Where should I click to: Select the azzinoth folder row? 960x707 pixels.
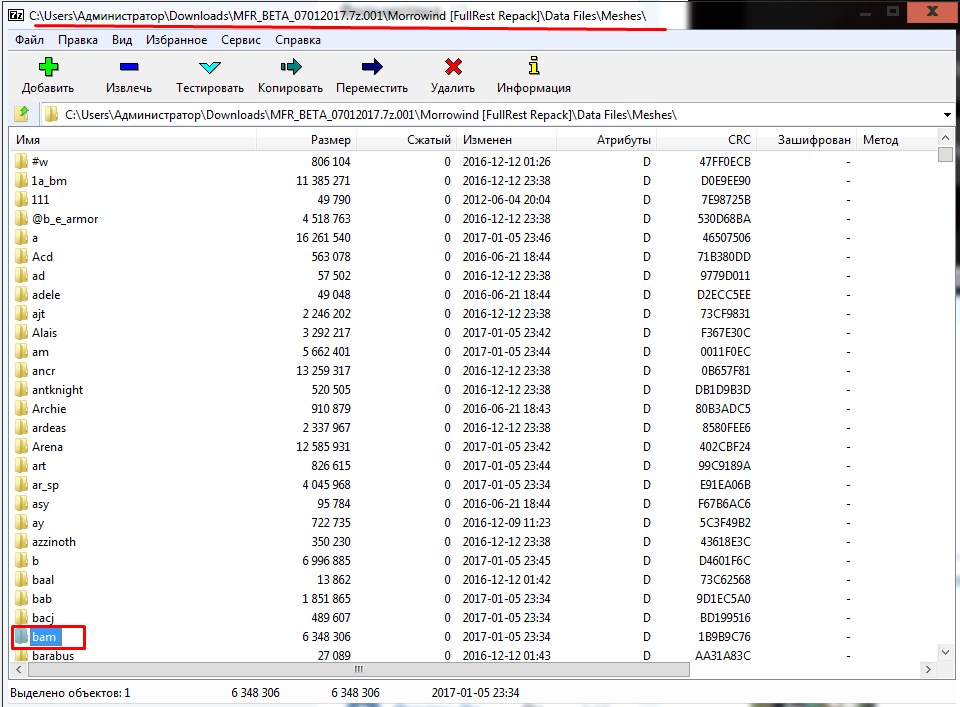pos(53,542)
